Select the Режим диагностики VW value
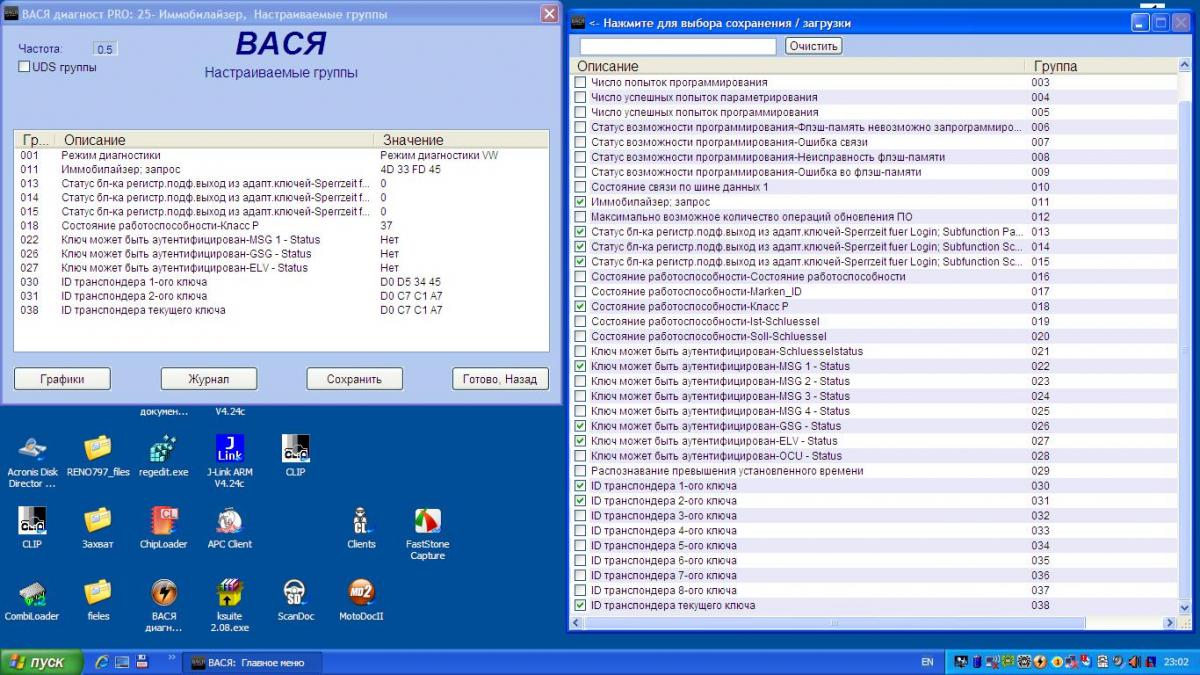Image resolution: width=1200 pixels, height=675 pixels. click(439, 155)
